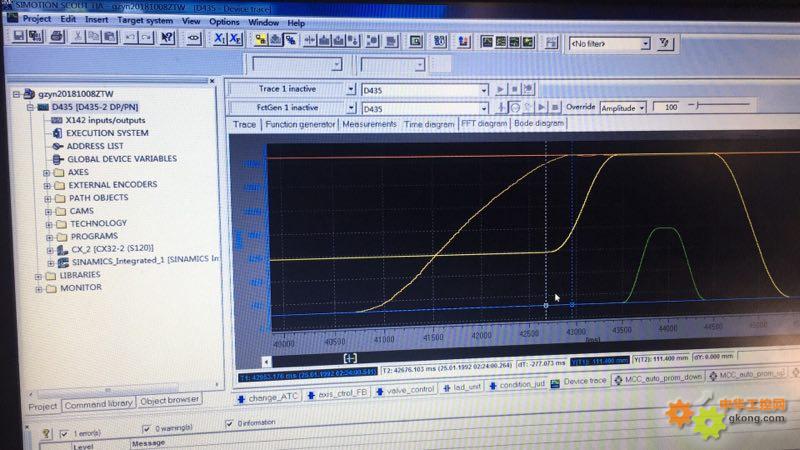Click the Paste clipboard icon

point(109,37)
